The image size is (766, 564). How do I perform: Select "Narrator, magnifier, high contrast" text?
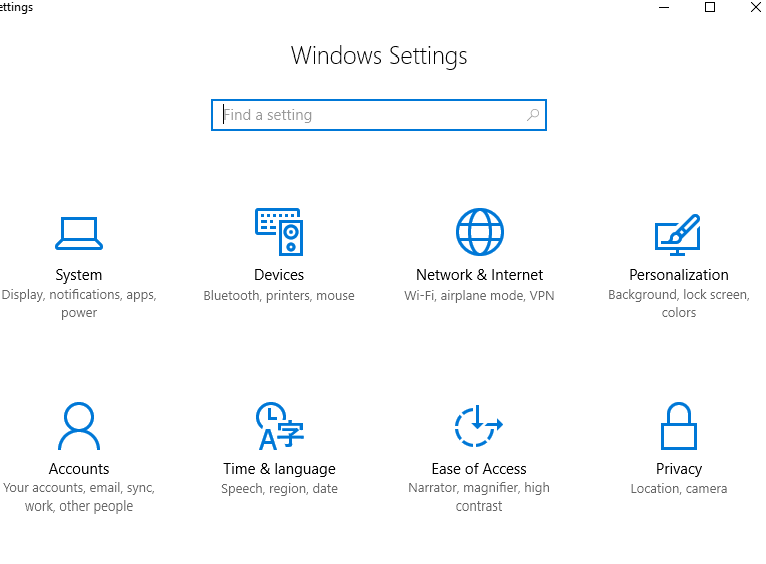coord(479,497)
